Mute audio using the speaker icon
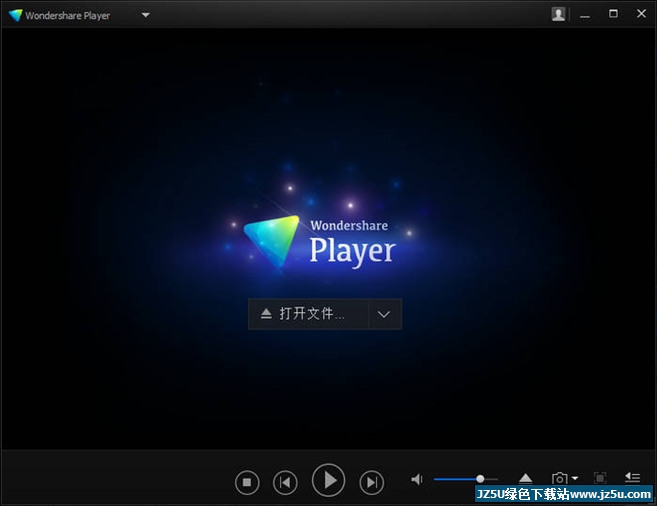Screen dimensions: 657x506 coord(416,479)
